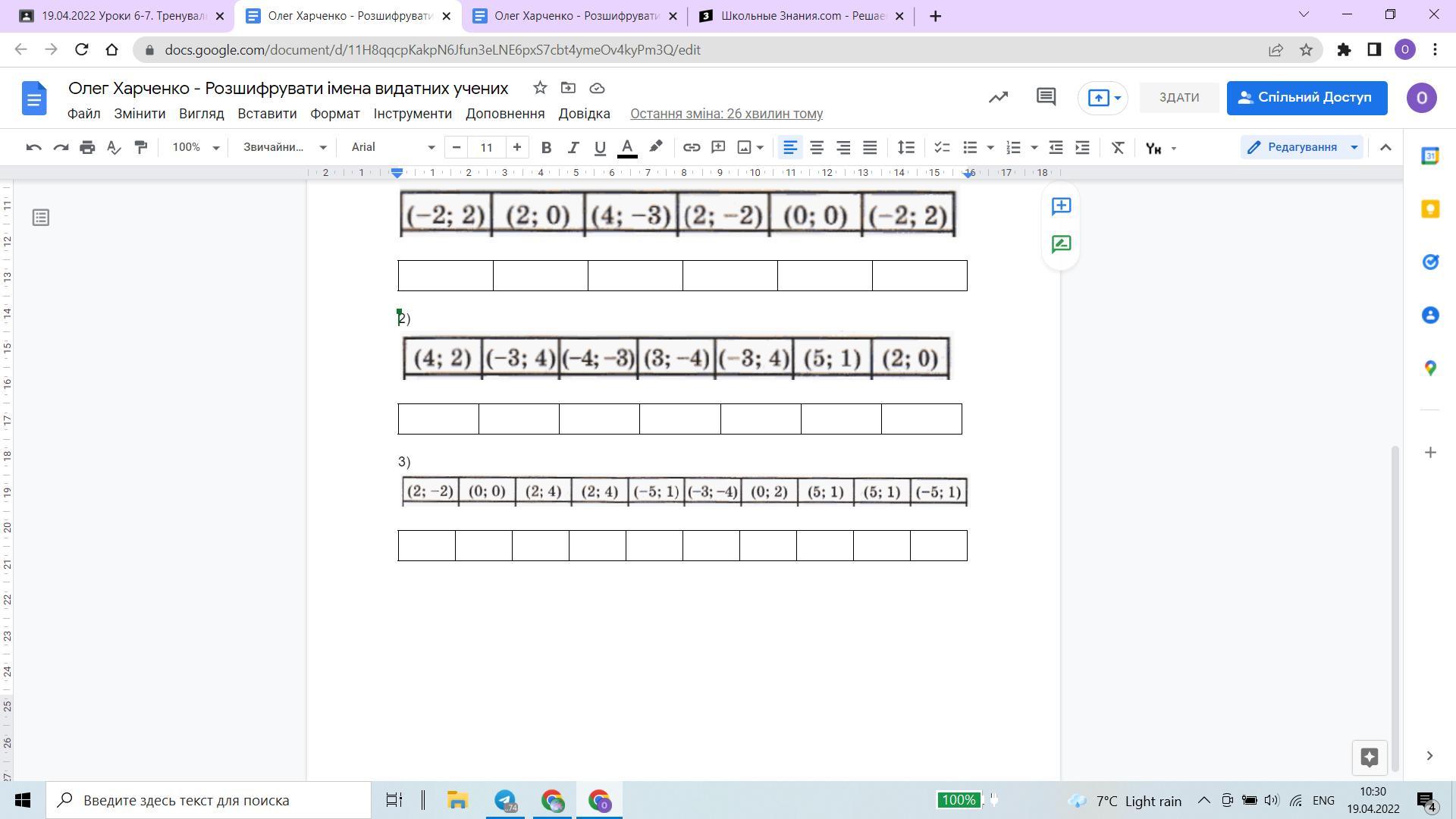1456x819 pixels.
Task: Show document outline icon
Action: 41,218
